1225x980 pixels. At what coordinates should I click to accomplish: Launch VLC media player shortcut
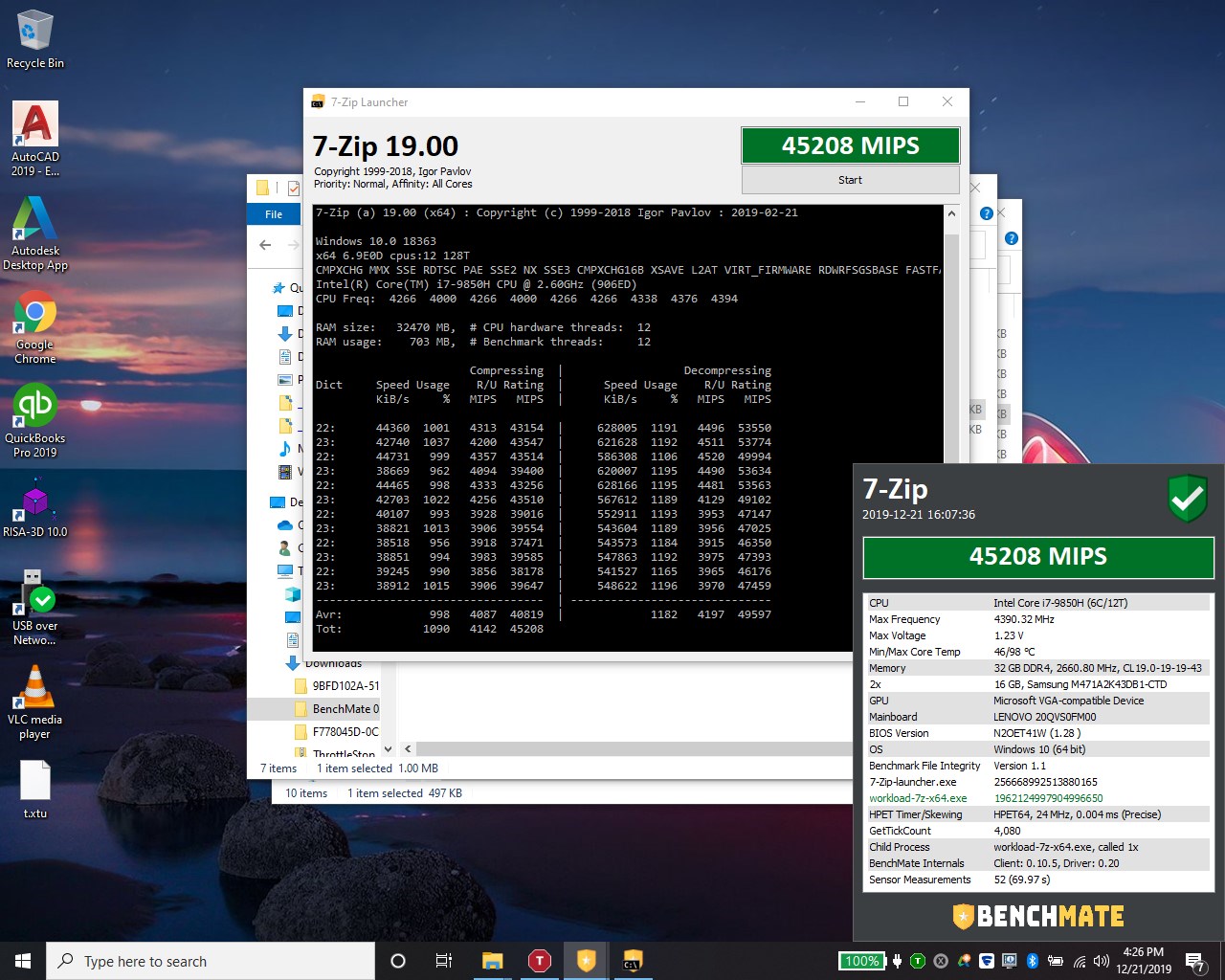(34, 702)
